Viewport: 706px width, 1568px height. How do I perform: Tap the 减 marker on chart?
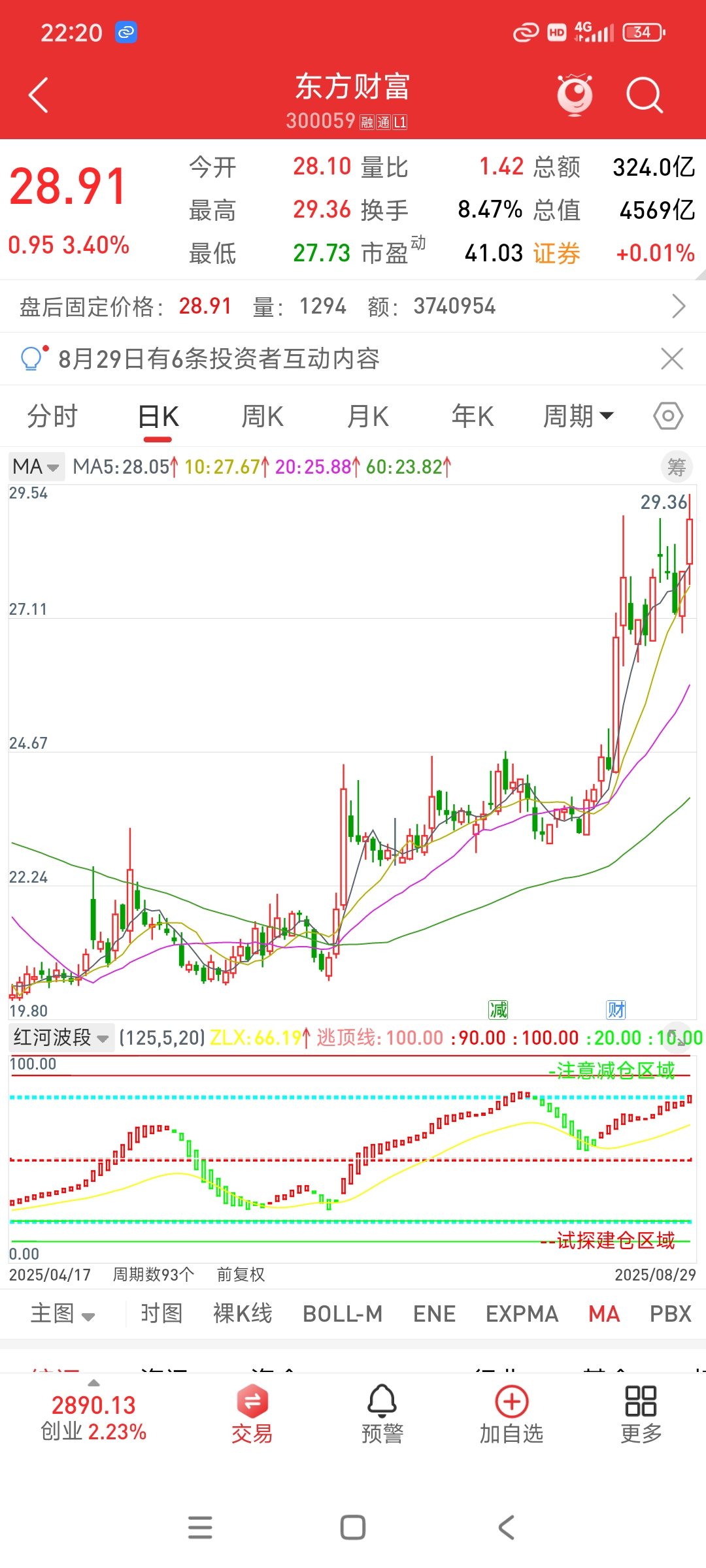[498, 1010]
